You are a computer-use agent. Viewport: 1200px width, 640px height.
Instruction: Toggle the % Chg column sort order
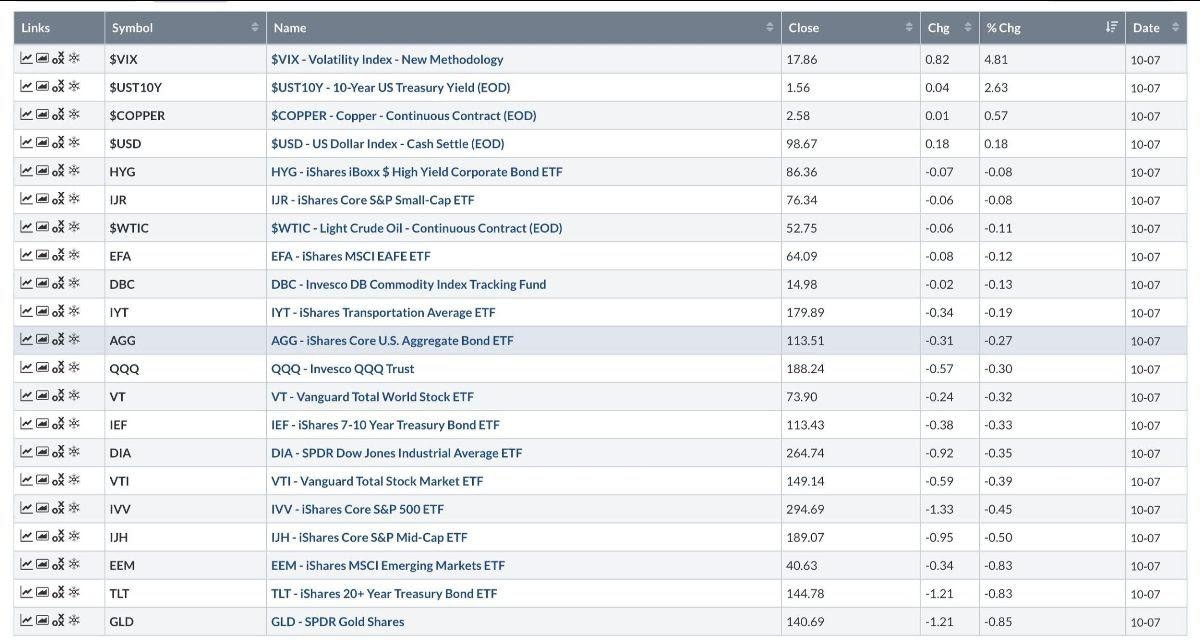click(1052, 28)
